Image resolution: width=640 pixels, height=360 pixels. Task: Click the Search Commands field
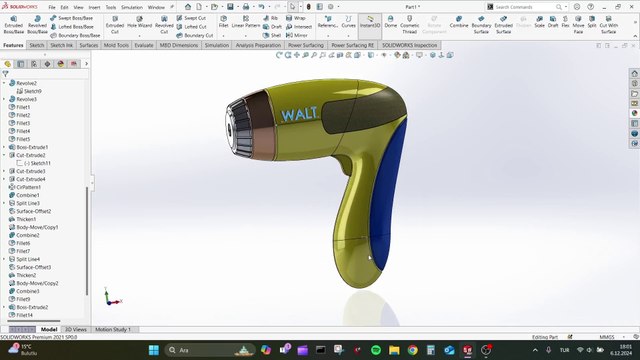coord(525,7)
